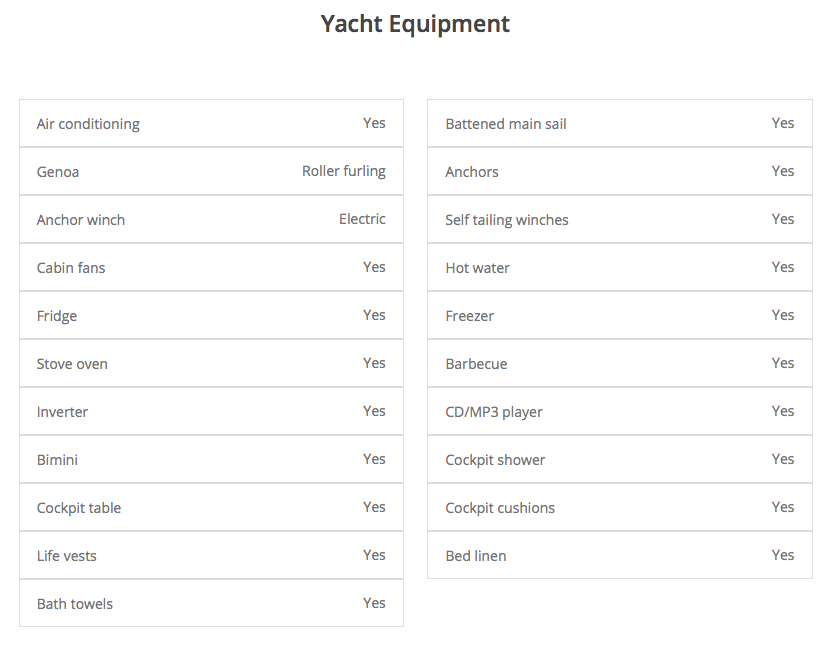Select the Barbecue row label
This screenshot has width=832, height=645.
tap(476, 364)
